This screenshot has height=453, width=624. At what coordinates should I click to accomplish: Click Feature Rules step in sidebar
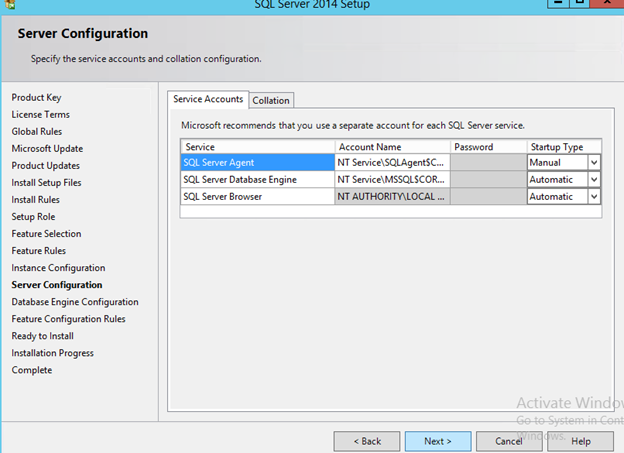tap(39, 251)
